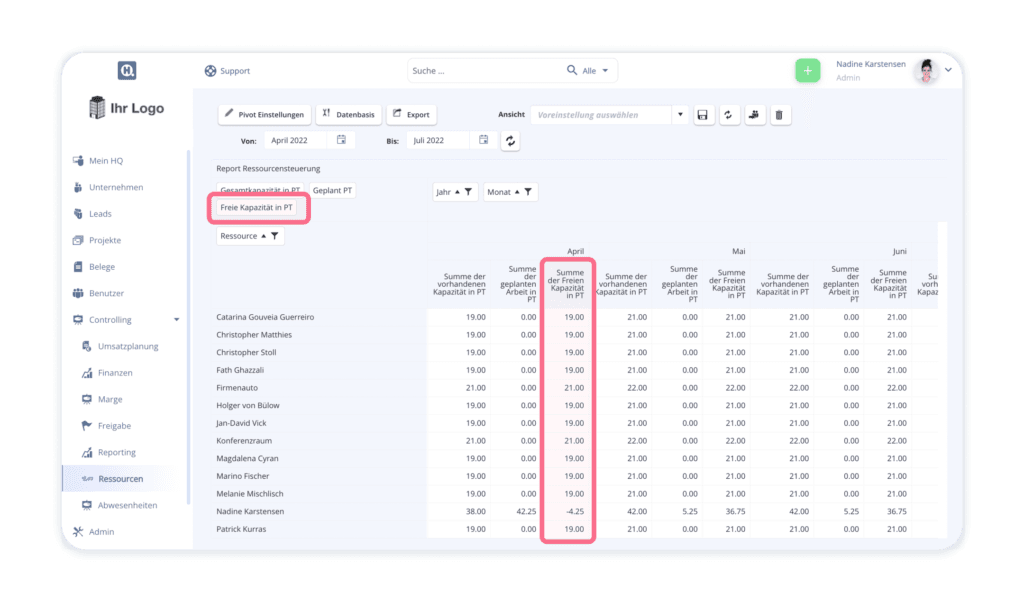Select the Freie Kapazität in PT field
The image size is (1024, 602).
pos(257,208)
